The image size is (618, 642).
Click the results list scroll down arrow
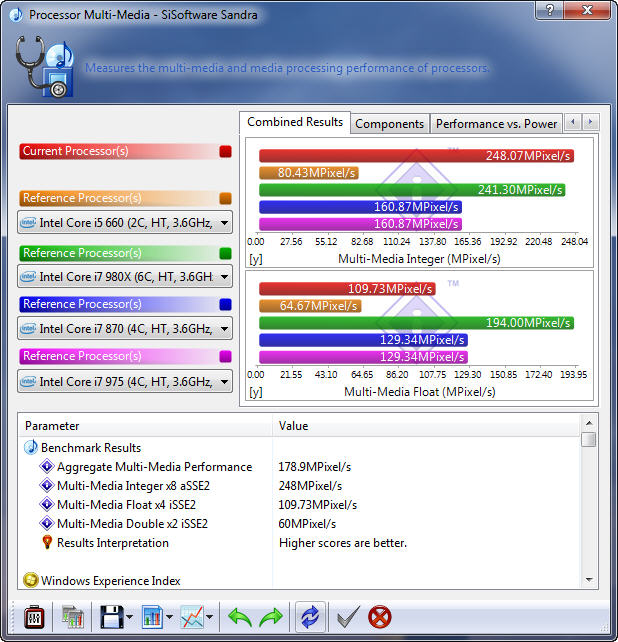[589, 580]
